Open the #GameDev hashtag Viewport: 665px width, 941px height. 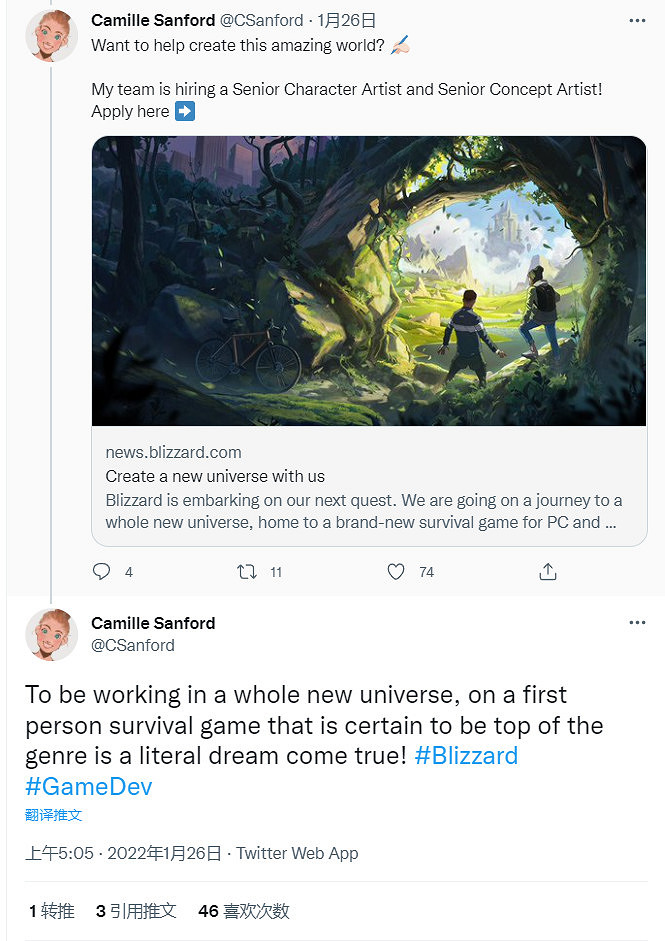[x=89, y=786]
